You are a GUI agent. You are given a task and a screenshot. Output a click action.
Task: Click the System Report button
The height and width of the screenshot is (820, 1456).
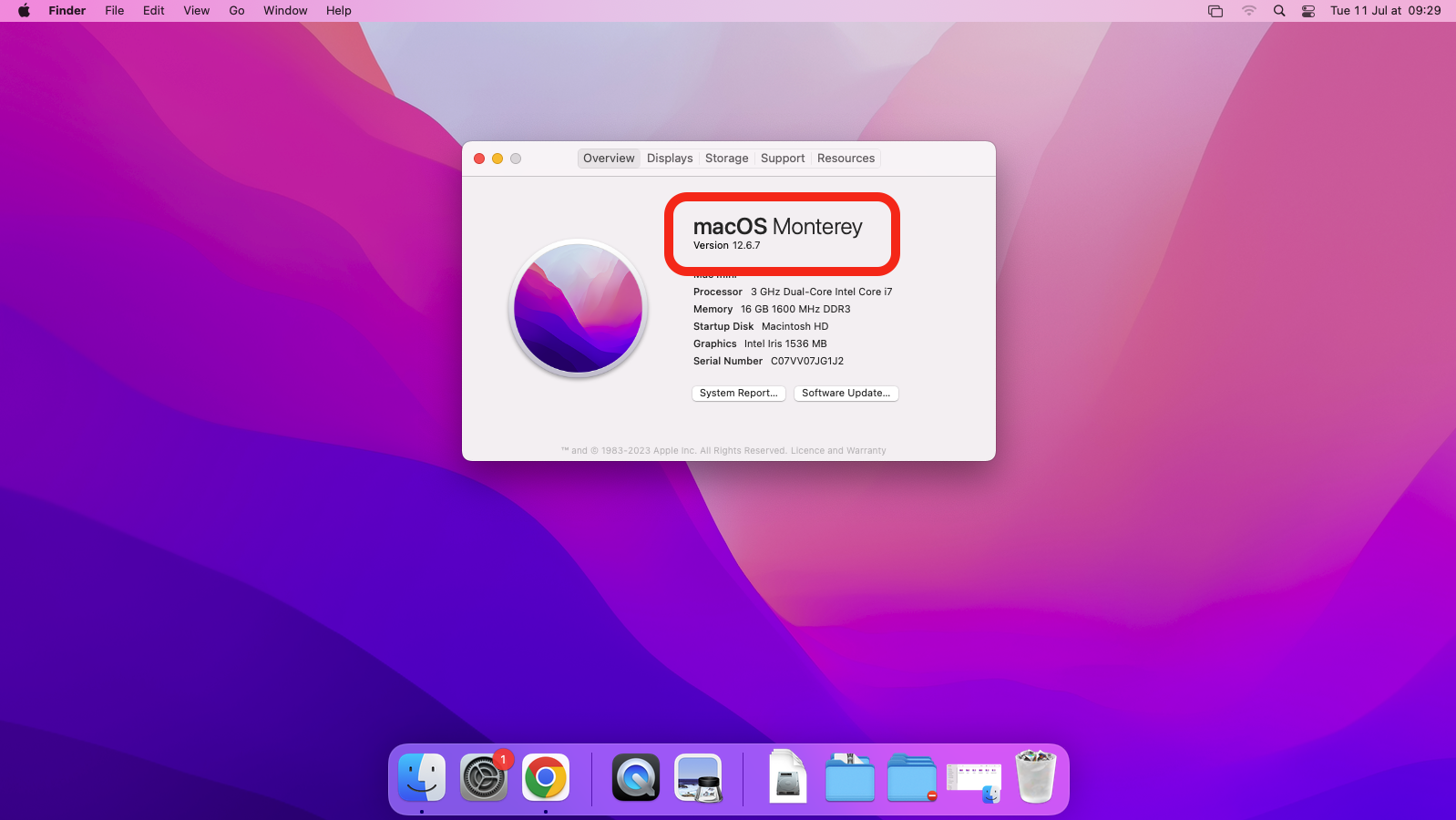(x=739, y=394)
